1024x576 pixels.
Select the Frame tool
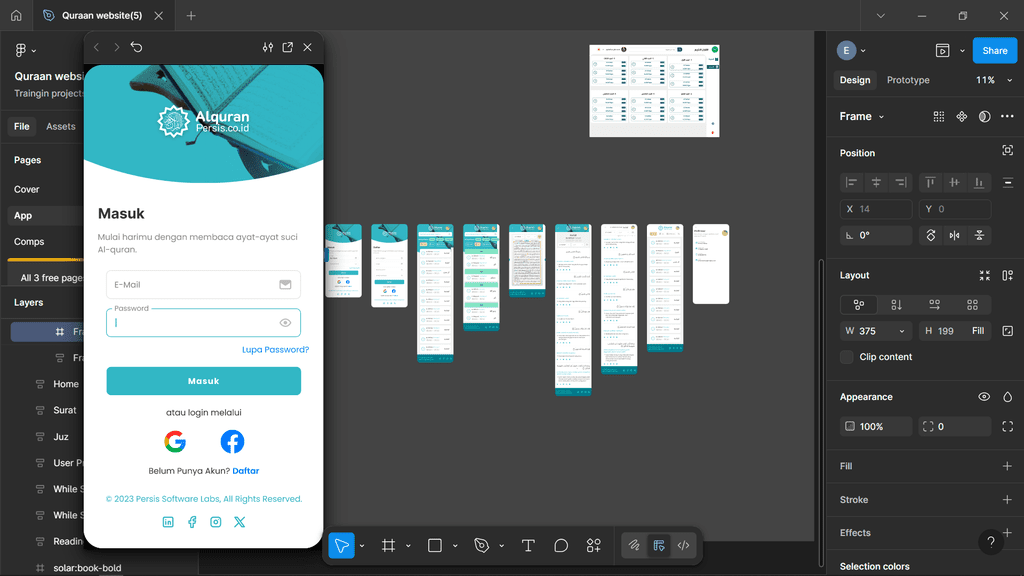point(389,545)
